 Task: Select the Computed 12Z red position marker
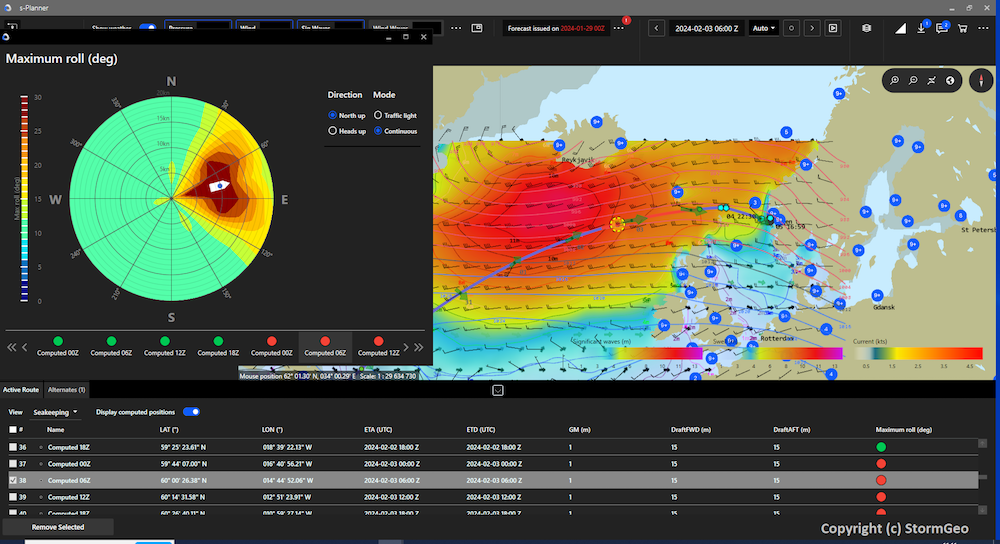pos(378,341)
